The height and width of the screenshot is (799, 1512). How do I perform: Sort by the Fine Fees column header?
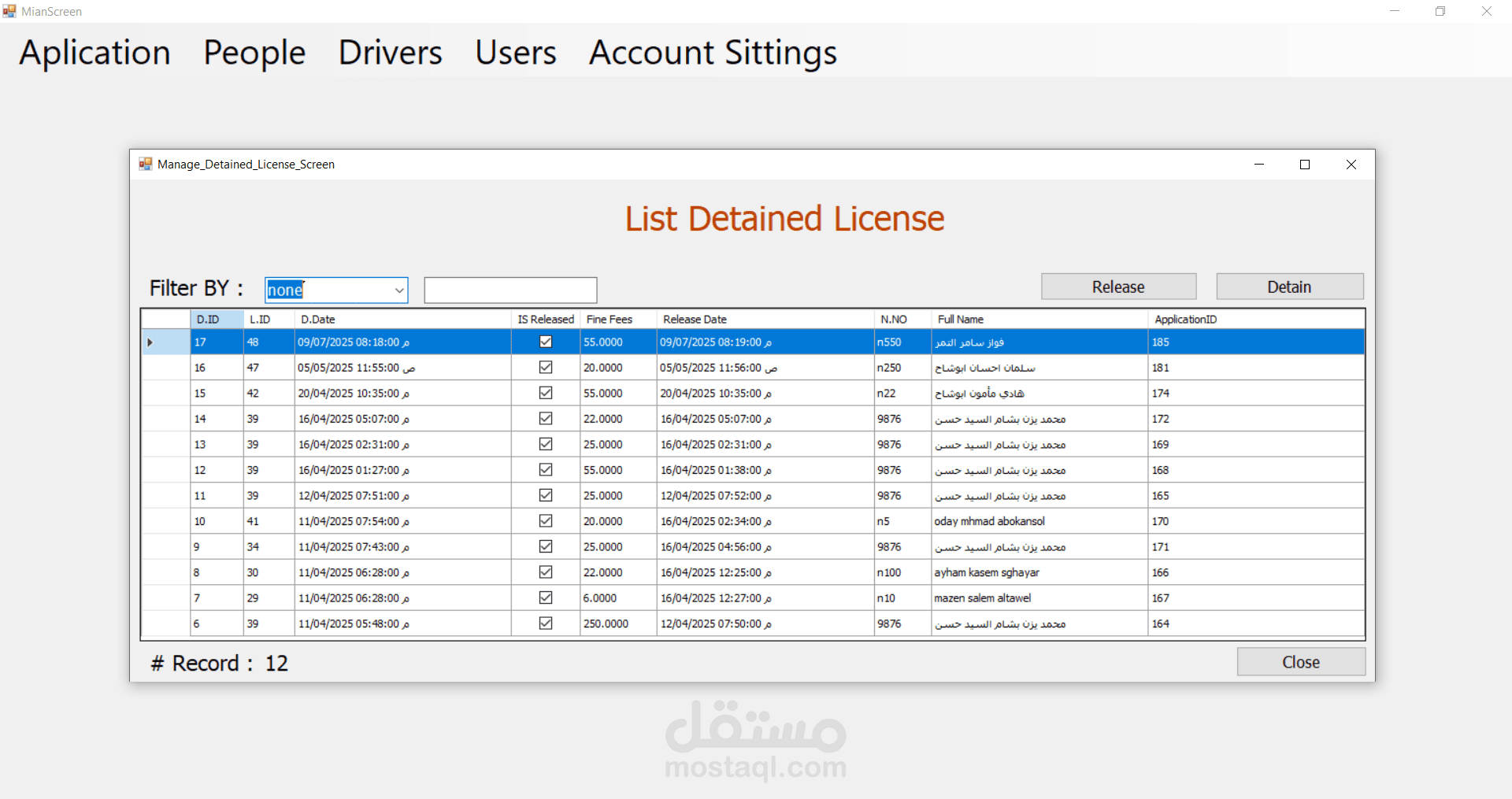point(618,319)
